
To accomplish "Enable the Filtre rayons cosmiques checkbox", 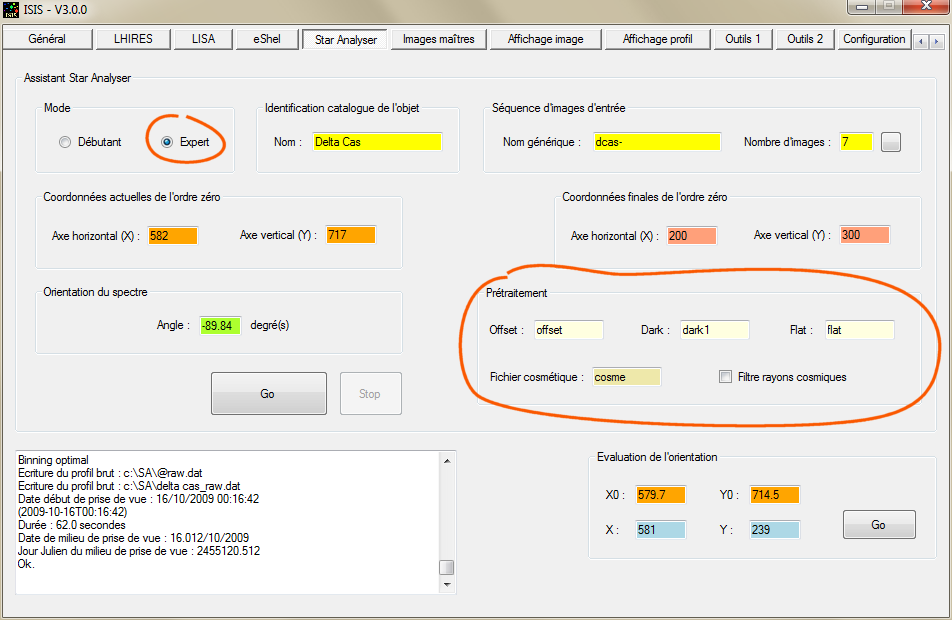I will click(726, 377).
